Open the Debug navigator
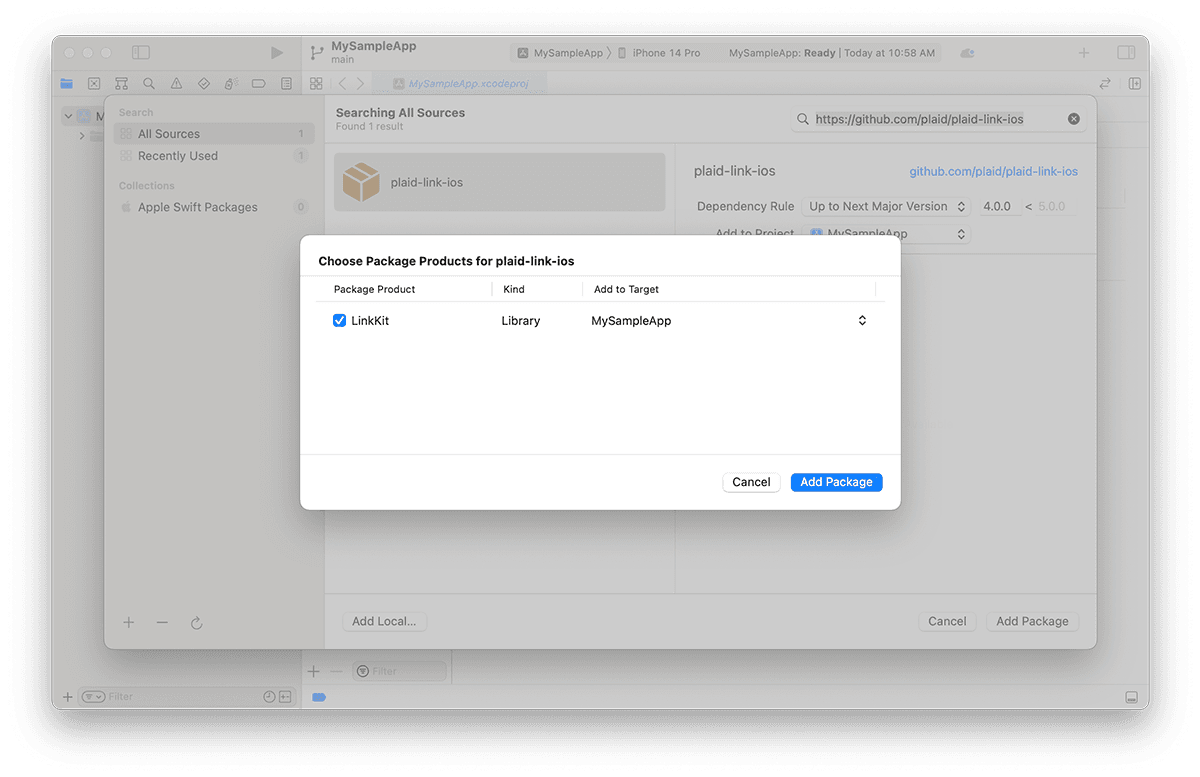The image size is (1200, 777). 231,84
